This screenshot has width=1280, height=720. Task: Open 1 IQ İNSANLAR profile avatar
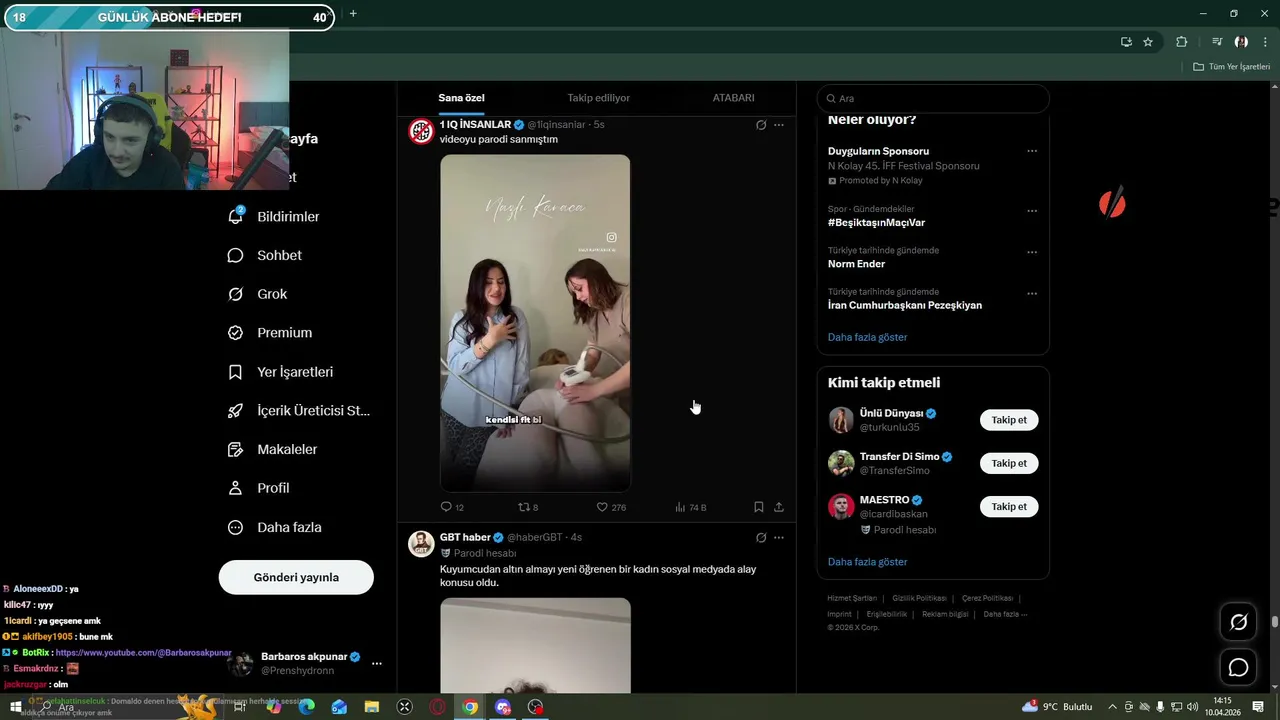[421, 131]
